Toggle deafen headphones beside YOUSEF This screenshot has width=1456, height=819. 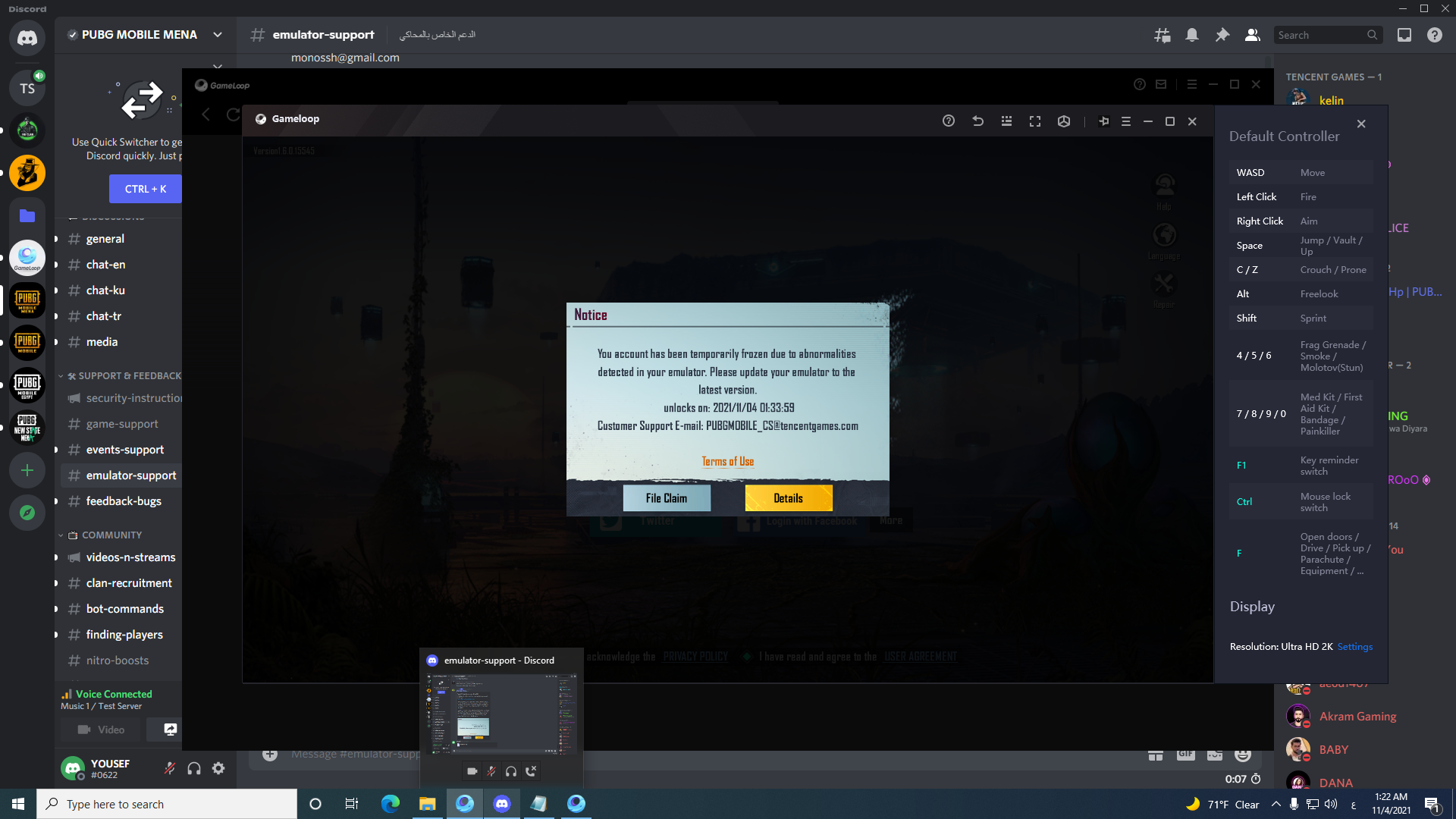[x=194, y=769]
